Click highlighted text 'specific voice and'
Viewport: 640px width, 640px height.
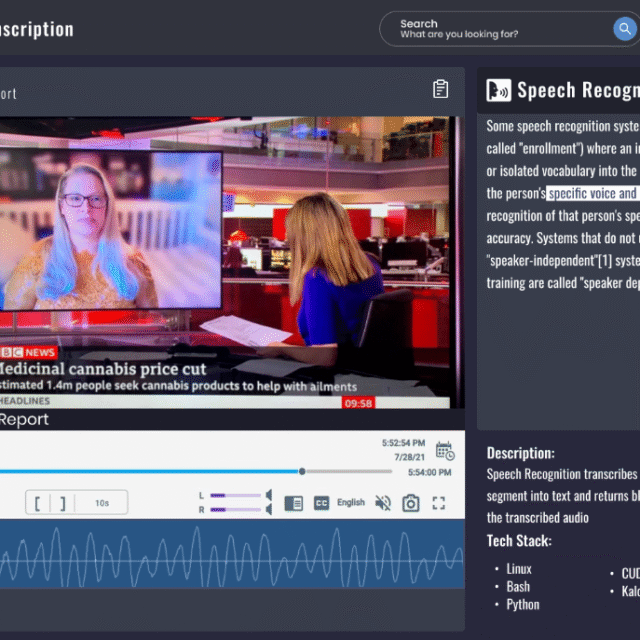point(593,193)
